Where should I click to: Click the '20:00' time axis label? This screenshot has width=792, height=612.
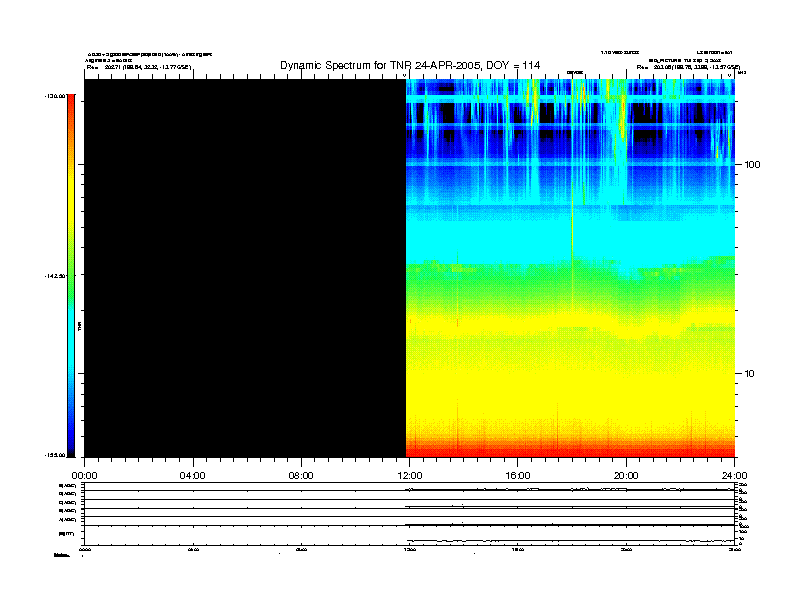(x=626, y=476)
